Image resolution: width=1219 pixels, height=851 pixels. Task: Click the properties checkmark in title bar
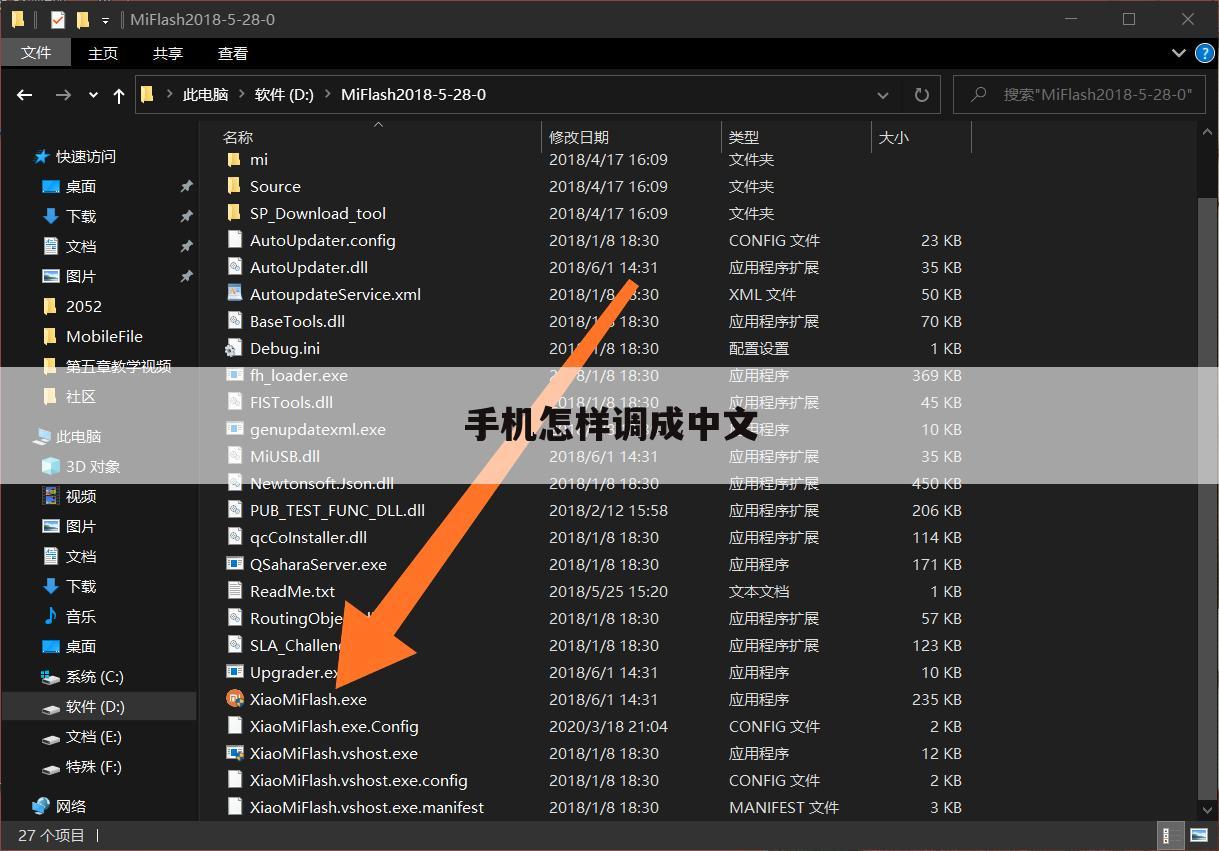(57, 19)
